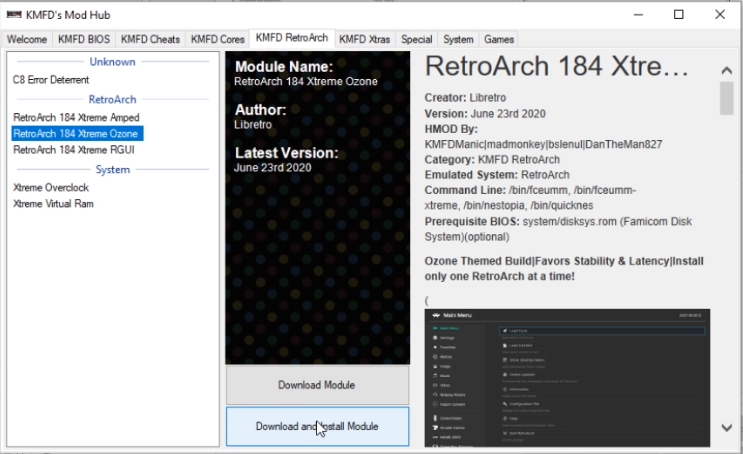
Task: Open the System tab
Action: (x=458, y=39)
